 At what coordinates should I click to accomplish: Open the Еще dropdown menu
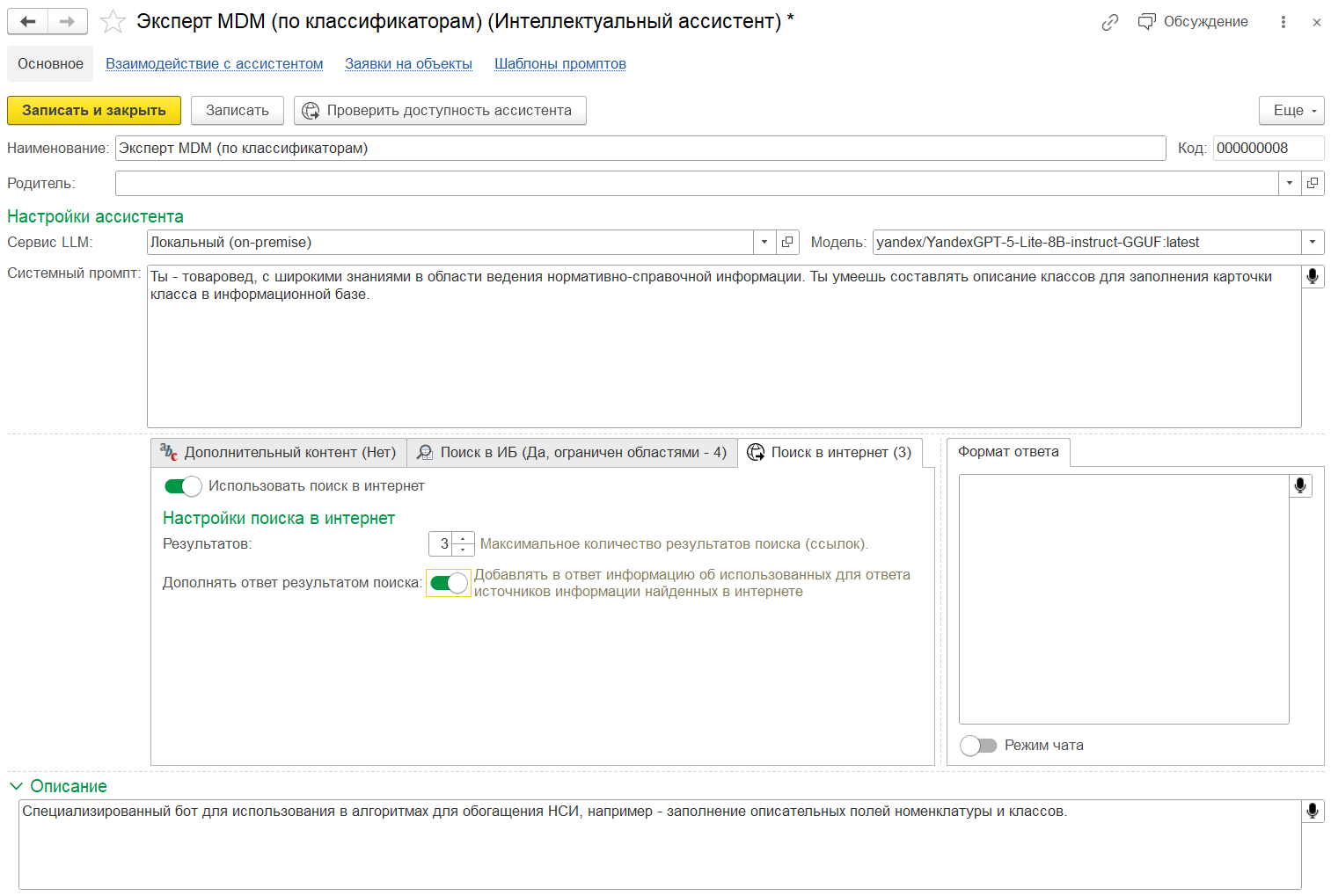pyautogui.click(x=1291, y=110)
